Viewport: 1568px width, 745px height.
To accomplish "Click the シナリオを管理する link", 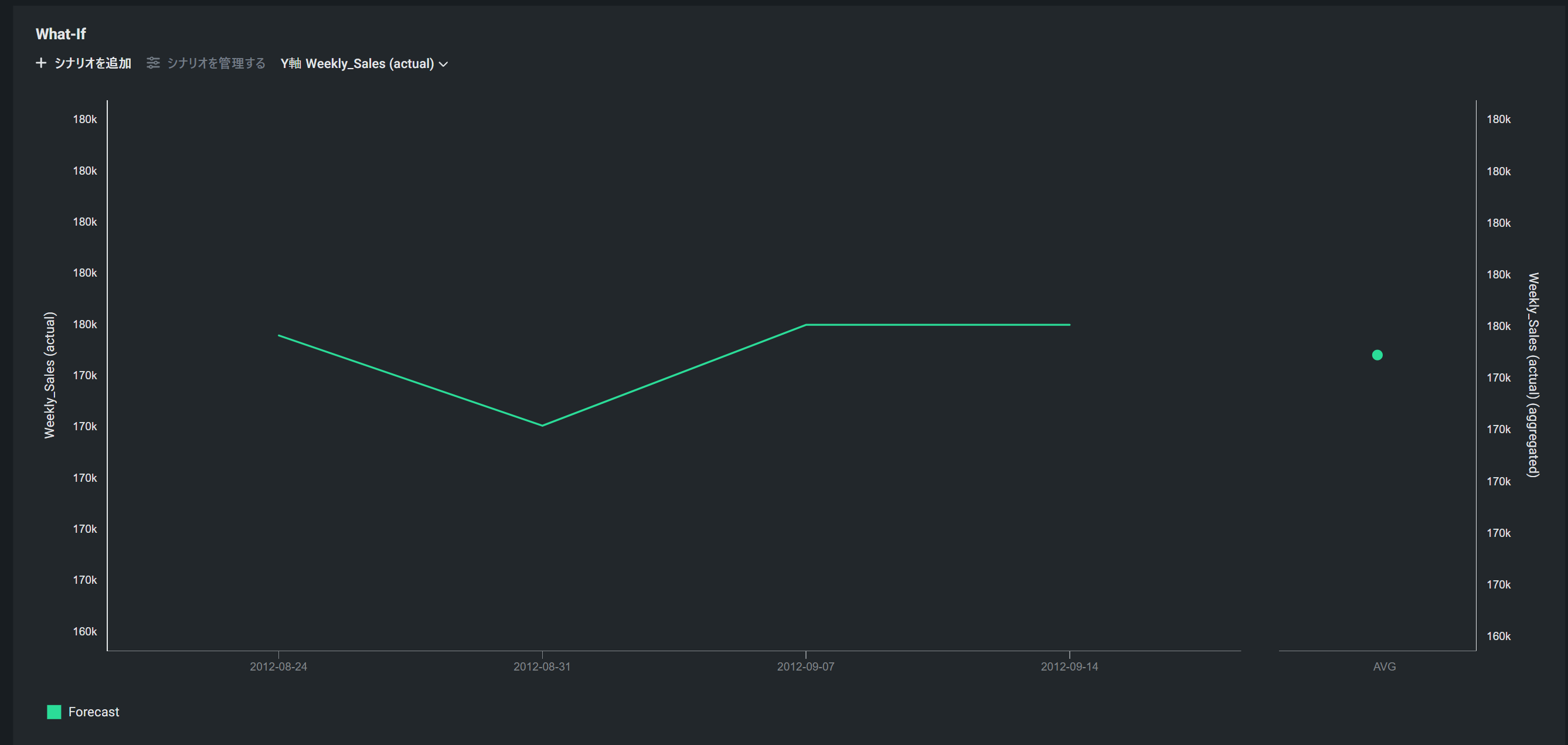I will [216, 63].
